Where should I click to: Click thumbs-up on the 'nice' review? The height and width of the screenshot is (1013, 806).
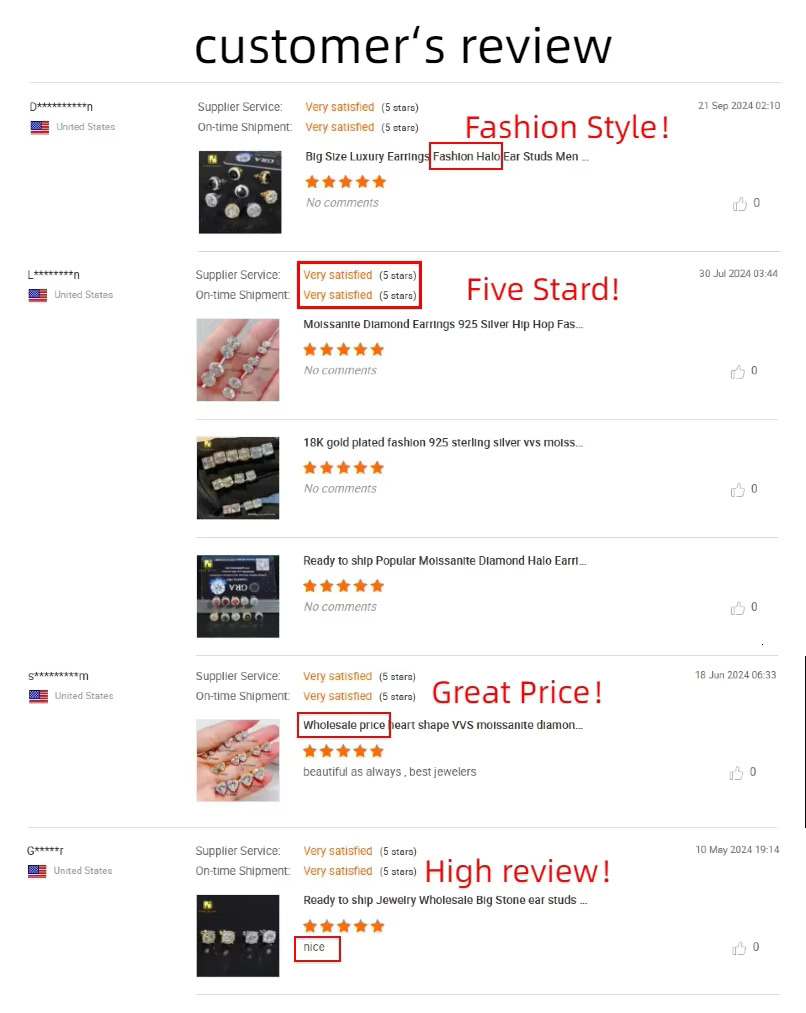739,948
